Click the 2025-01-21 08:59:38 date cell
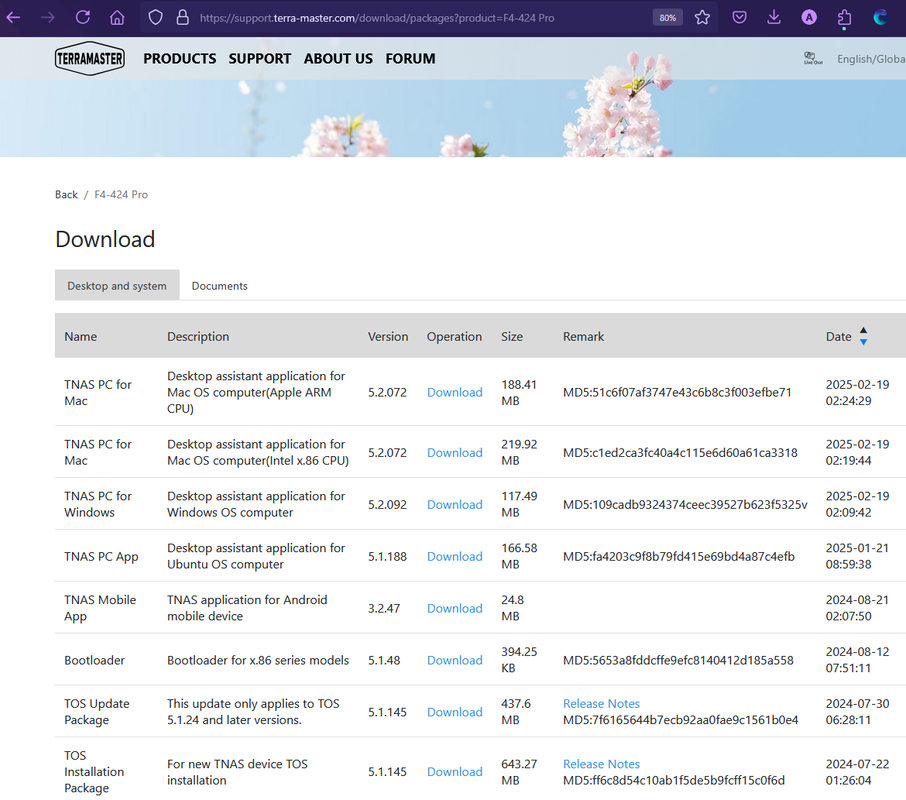Image resolution: width=906 pixels, height=800 pixels. pyautogui.click(x=857, y=556)
